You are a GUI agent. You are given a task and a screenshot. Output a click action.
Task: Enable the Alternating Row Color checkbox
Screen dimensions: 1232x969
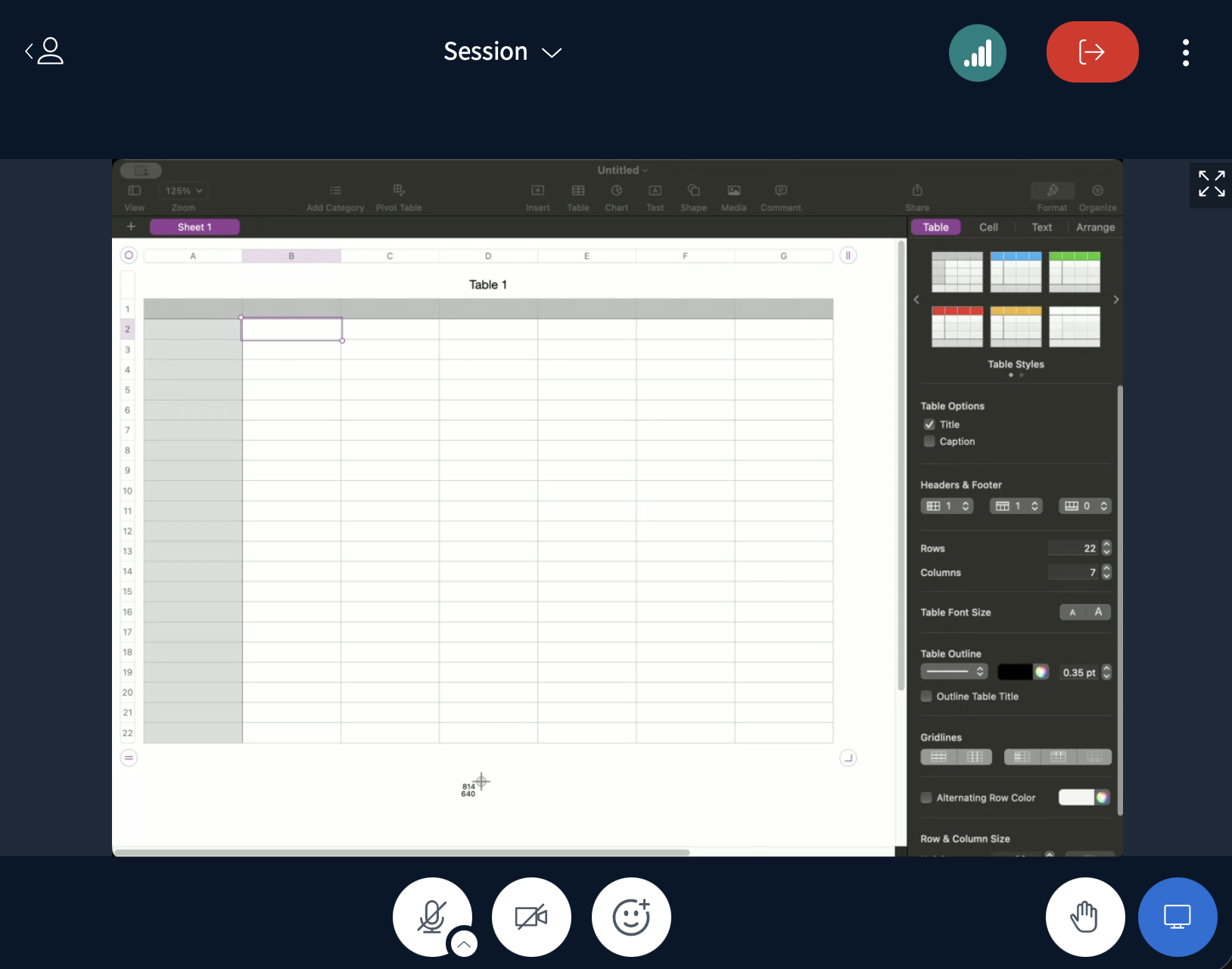point(926,798)
